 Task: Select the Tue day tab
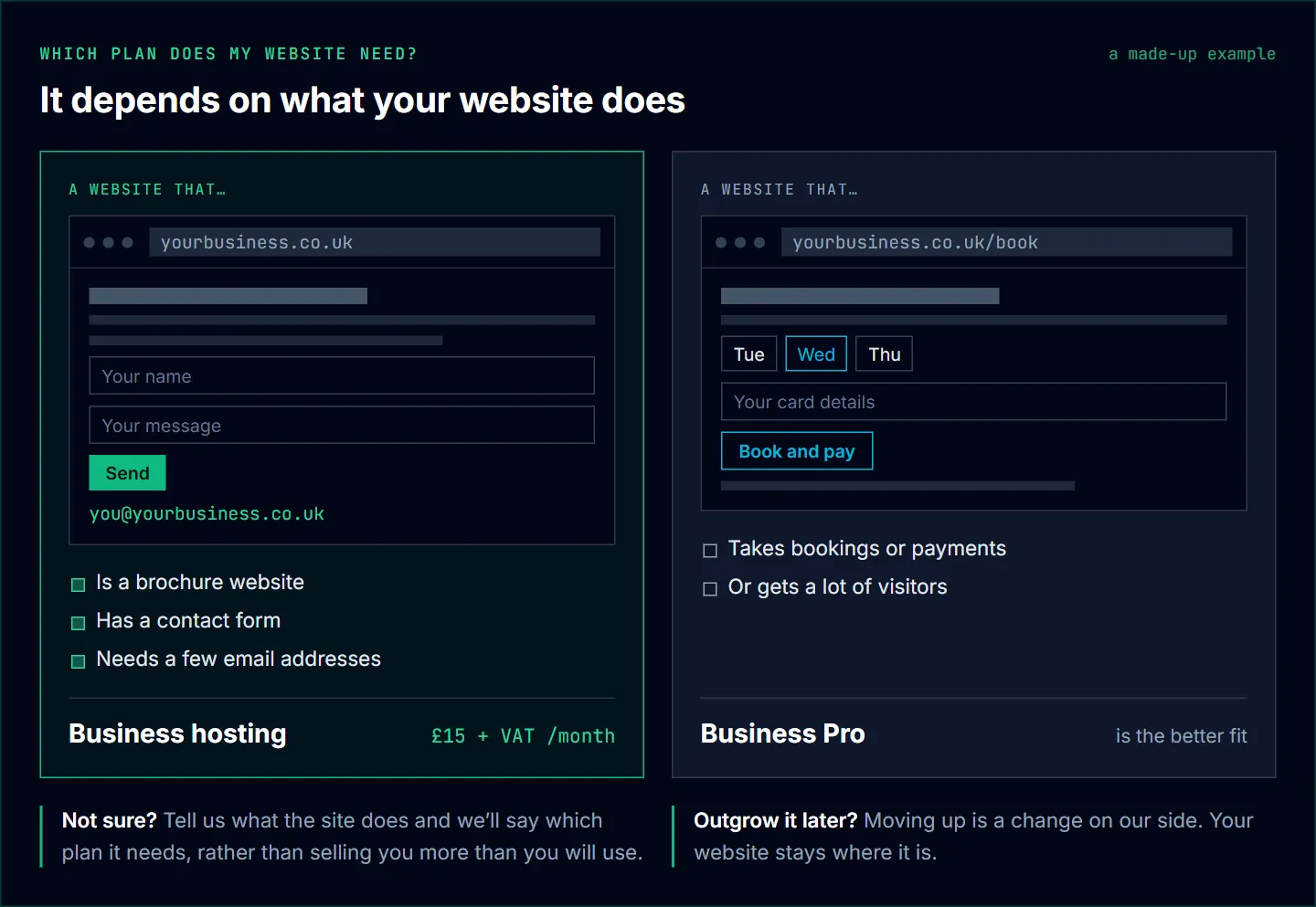coord(749,354)
